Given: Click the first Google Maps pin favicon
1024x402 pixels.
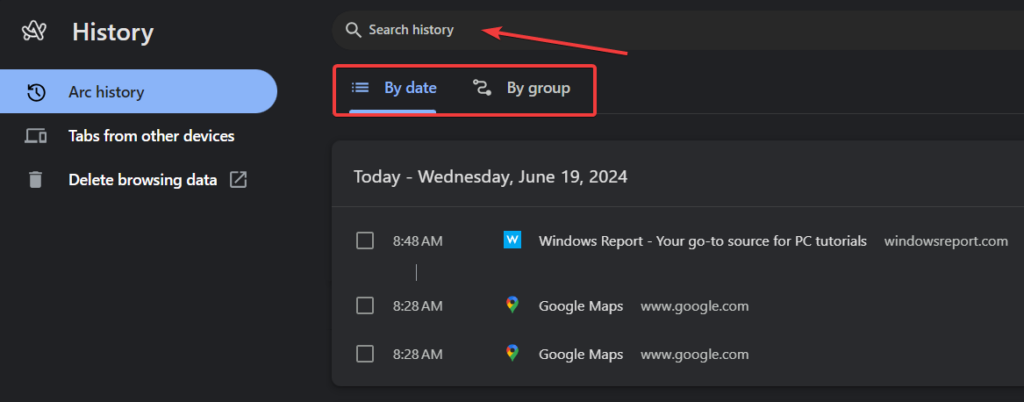Looking at the screenshot, I should tap(512, 305).
